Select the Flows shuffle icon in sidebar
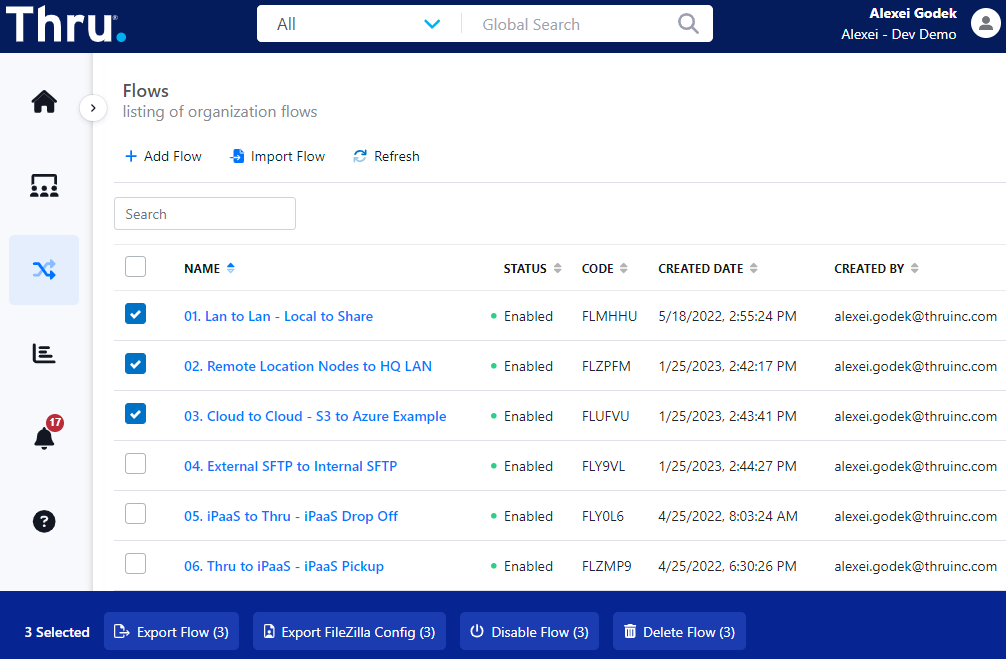This screenshot has width=1006, height=659. [x=44, y=269]
